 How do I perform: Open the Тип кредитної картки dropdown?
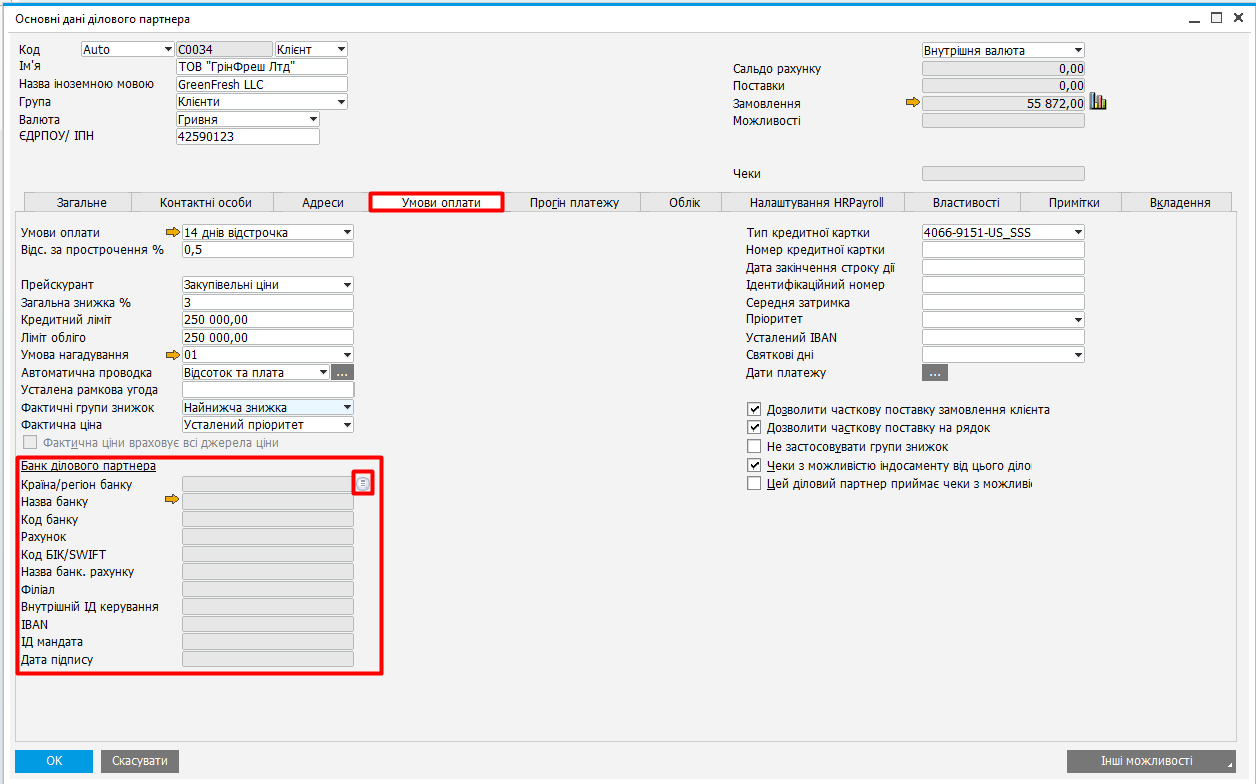1077,233
